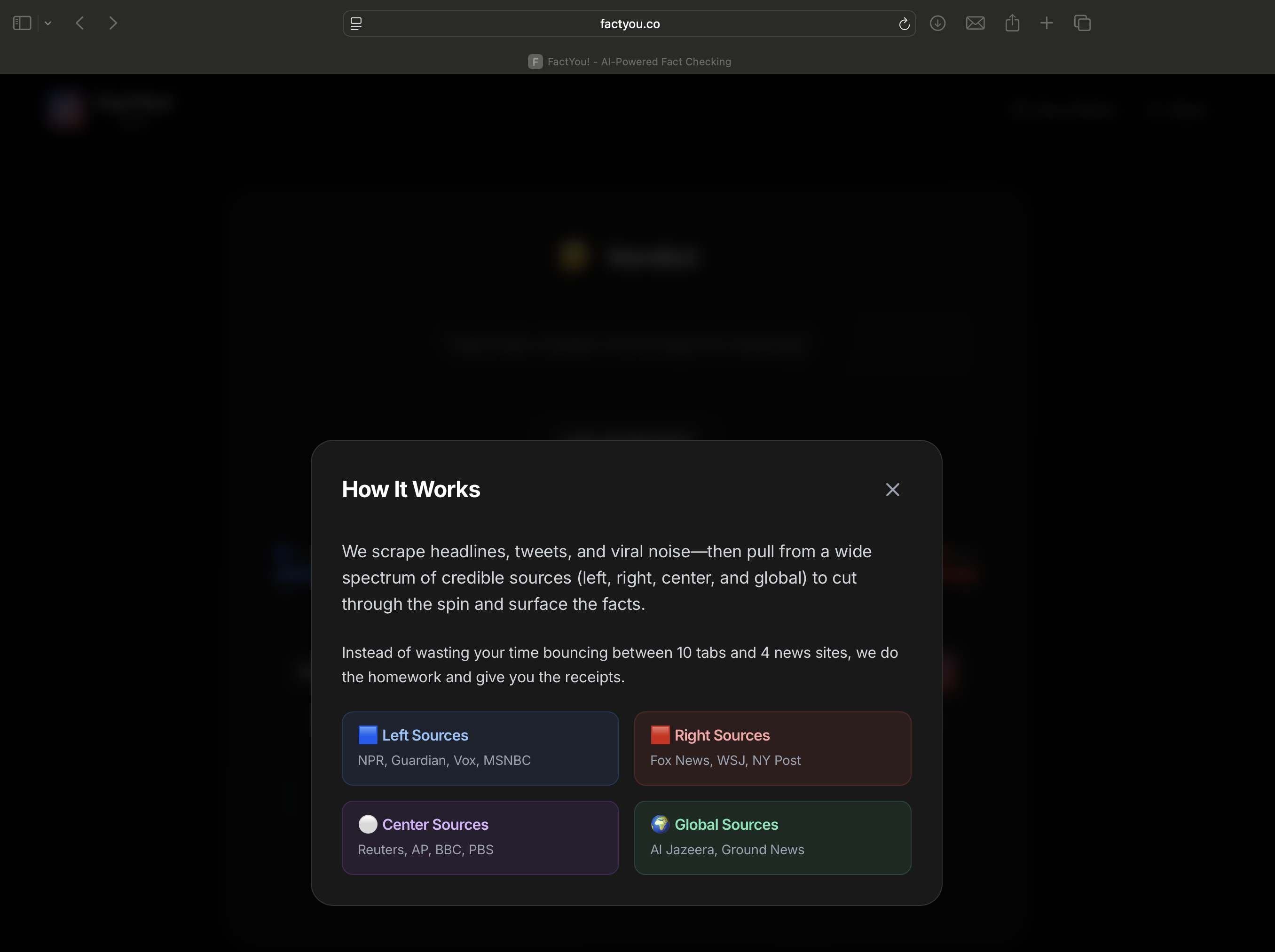Image resolution: width=1275 pixels, height=952 pixels.
Task: Toggle the Safari sidebar icon
Action: [x=22, y=23]
